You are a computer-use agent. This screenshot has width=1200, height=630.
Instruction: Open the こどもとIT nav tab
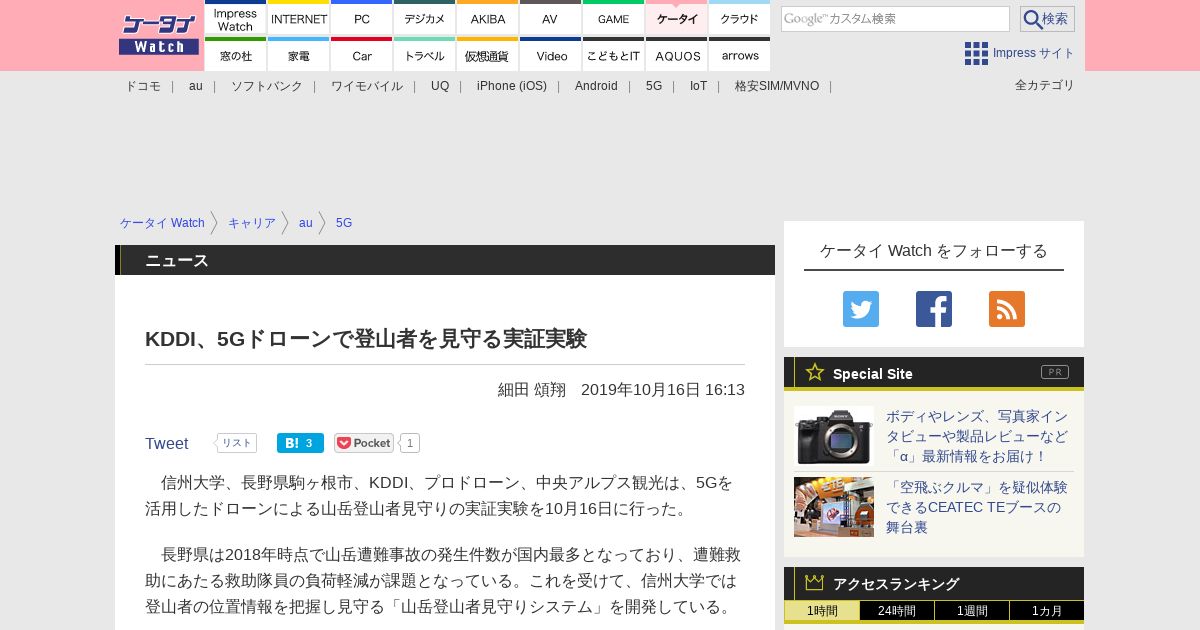coord(613,55)
